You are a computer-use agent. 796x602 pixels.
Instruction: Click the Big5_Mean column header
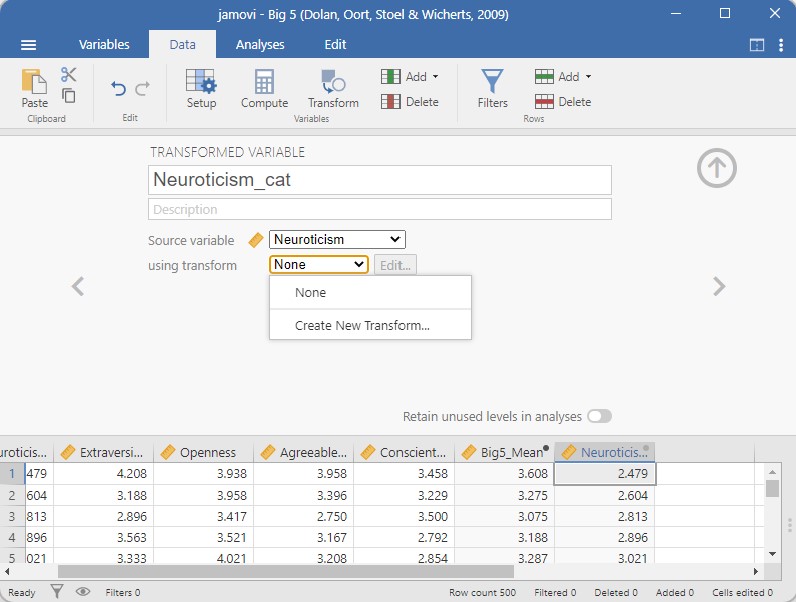pyautogui.click(x=504, y=452)
